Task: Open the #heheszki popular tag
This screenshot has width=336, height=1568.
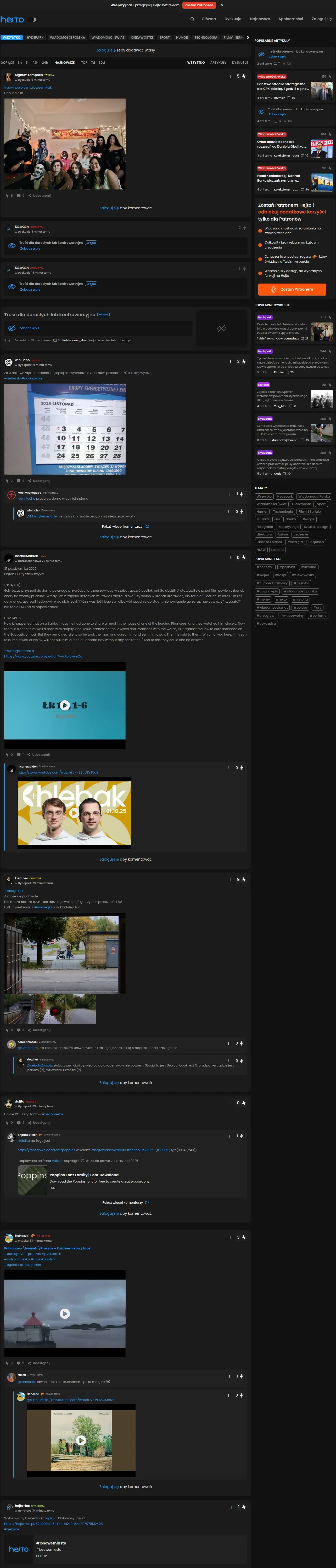Action: click(265, 567)
